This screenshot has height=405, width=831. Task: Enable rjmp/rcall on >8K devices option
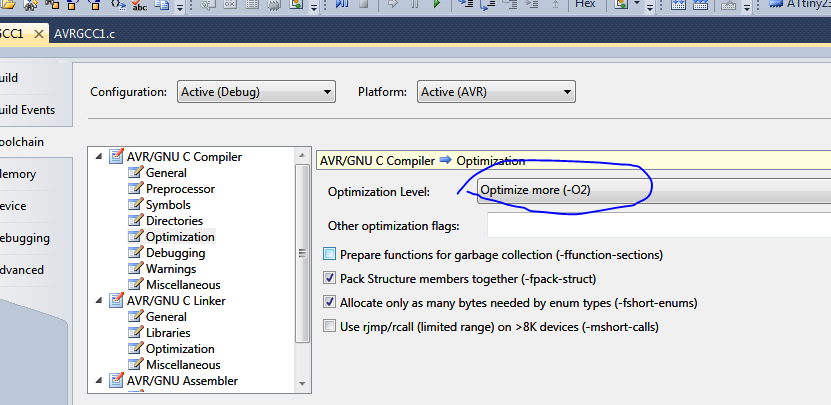330,326
